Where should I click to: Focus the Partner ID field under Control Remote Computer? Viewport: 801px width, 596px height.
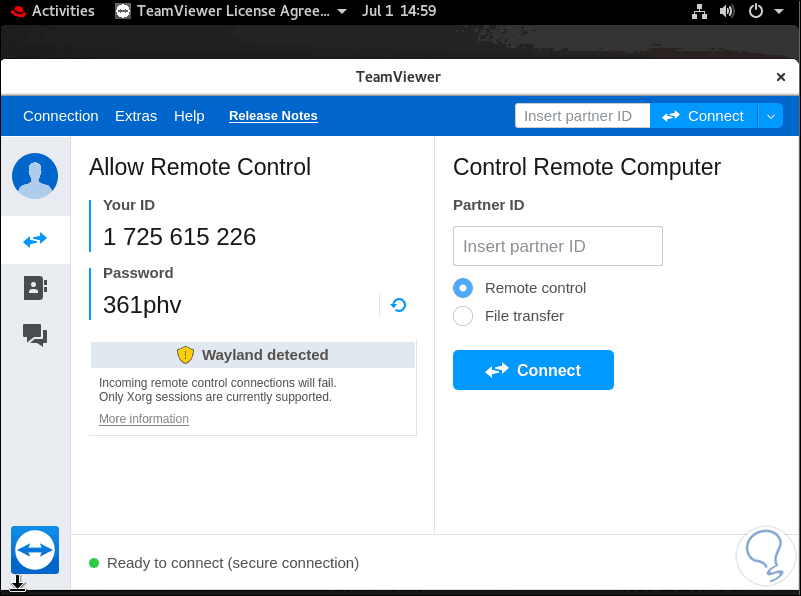tap(558, 246)
